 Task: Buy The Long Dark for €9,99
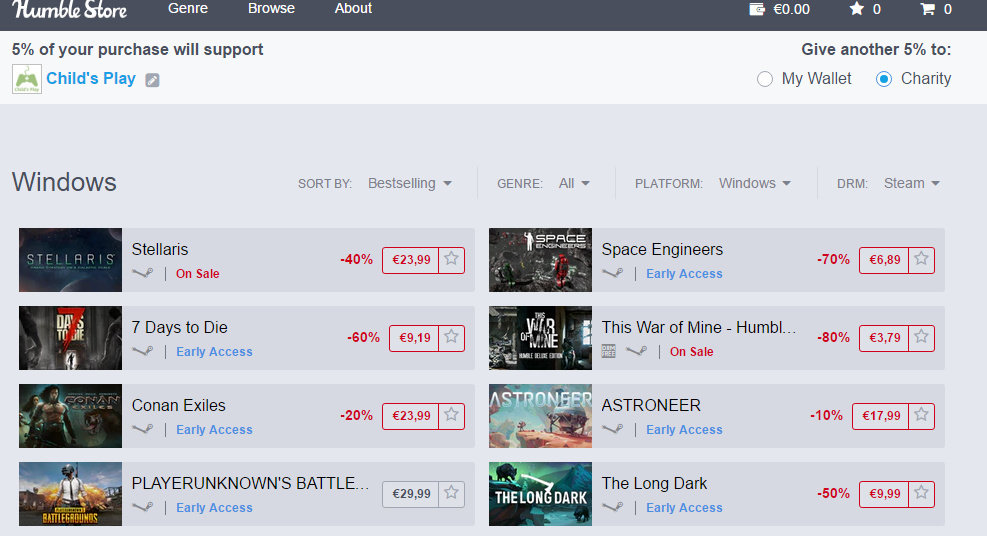point(884,493)
